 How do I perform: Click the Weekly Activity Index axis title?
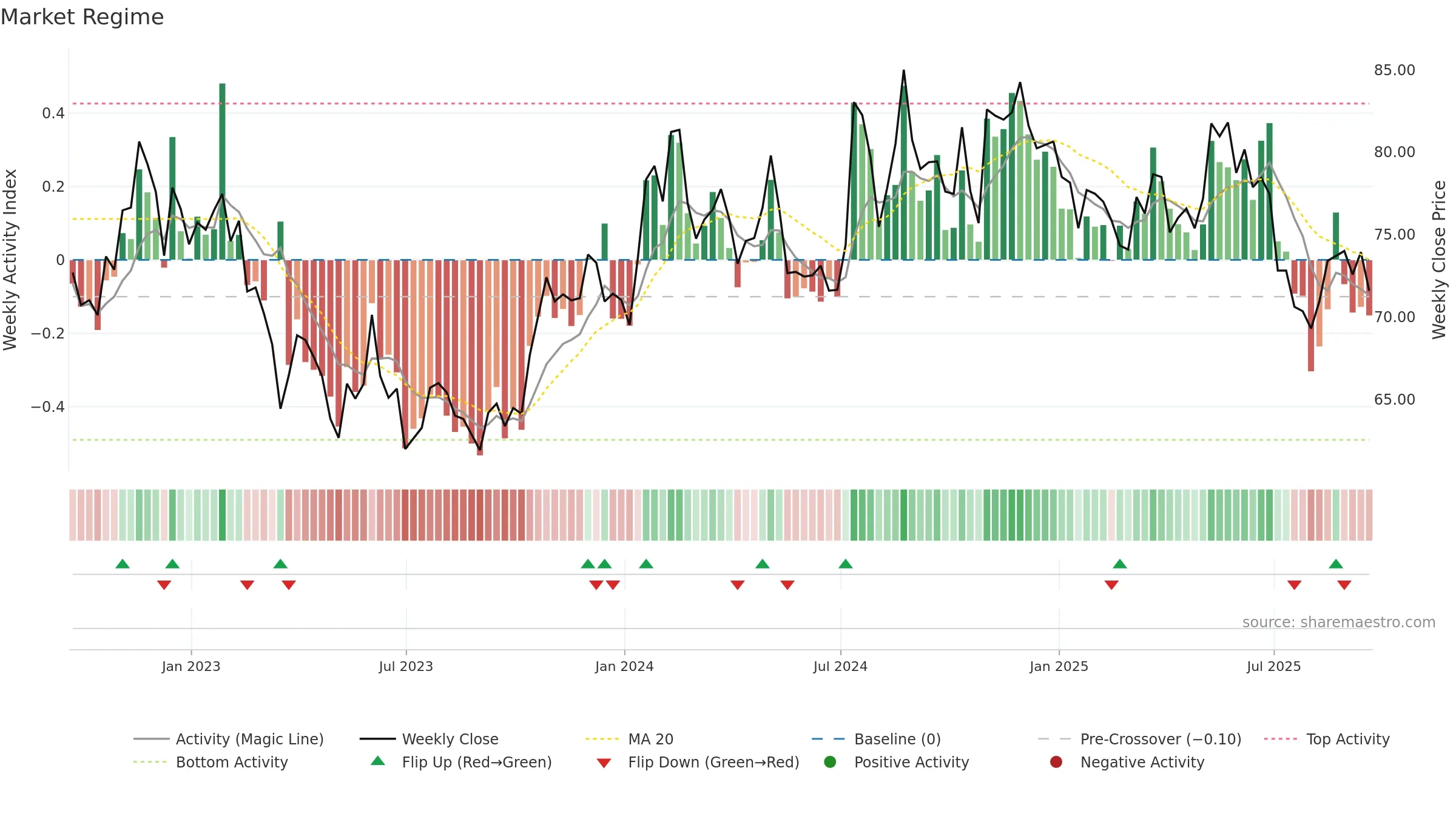(x=10, y=260)
